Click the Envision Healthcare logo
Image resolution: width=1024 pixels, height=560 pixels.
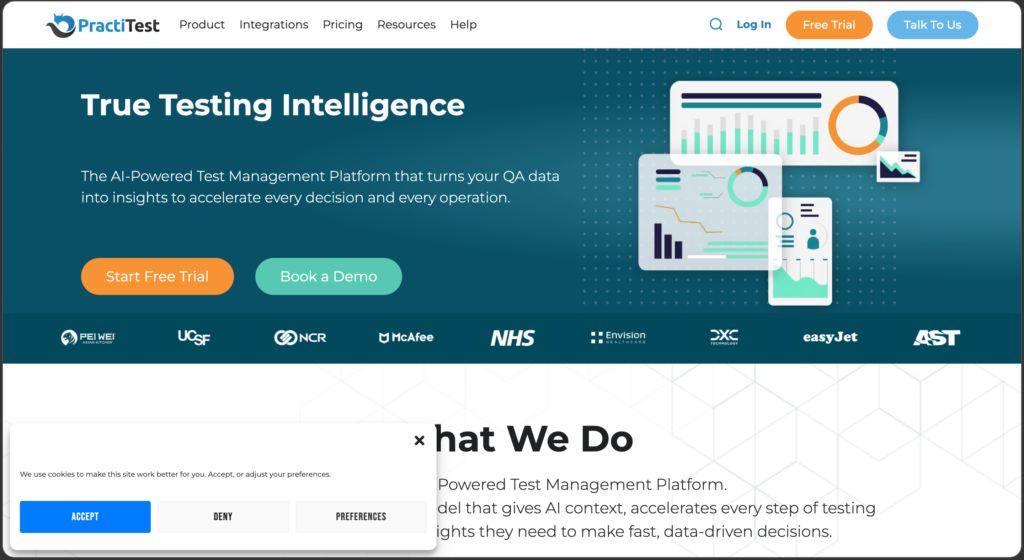pos(618,337)
